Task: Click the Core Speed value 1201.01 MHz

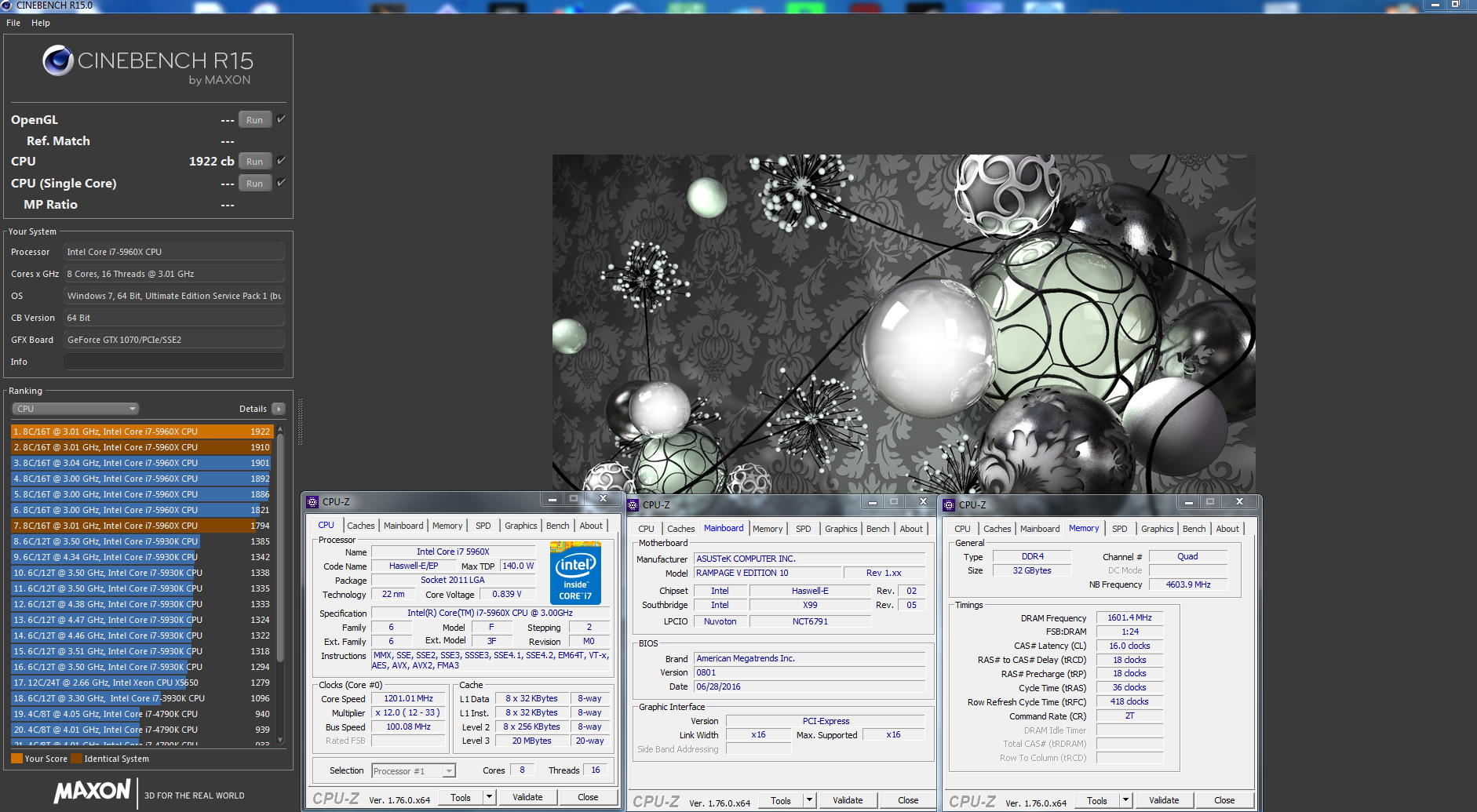Action: point(408,698)
